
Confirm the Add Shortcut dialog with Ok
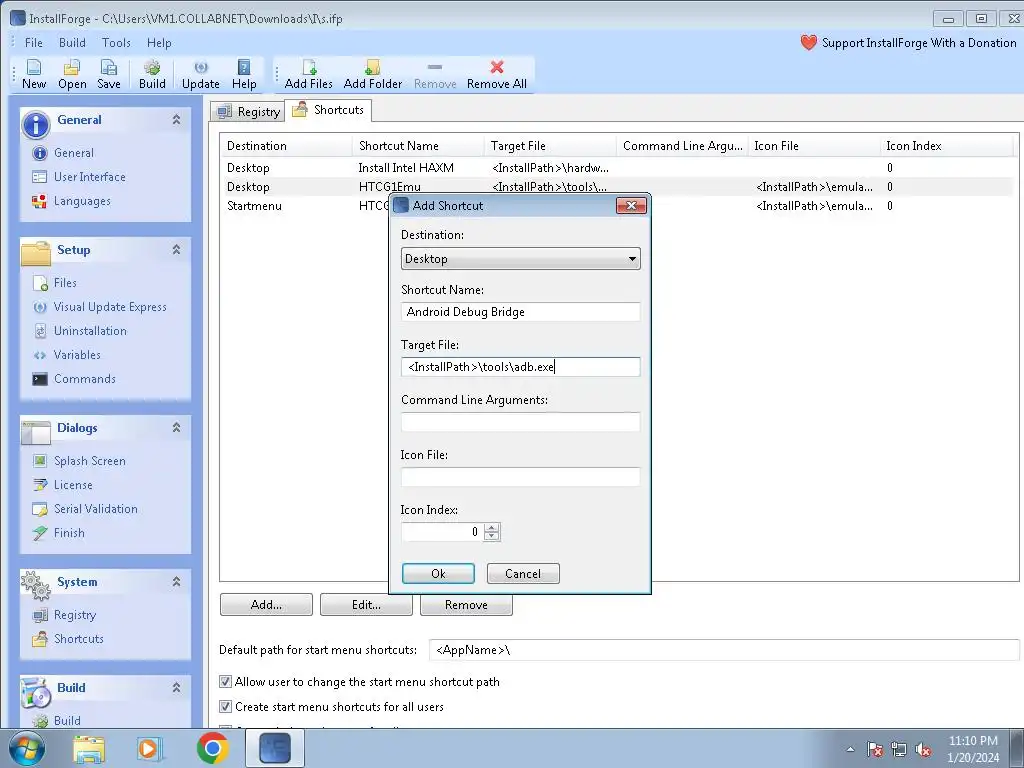coord(438,573)
